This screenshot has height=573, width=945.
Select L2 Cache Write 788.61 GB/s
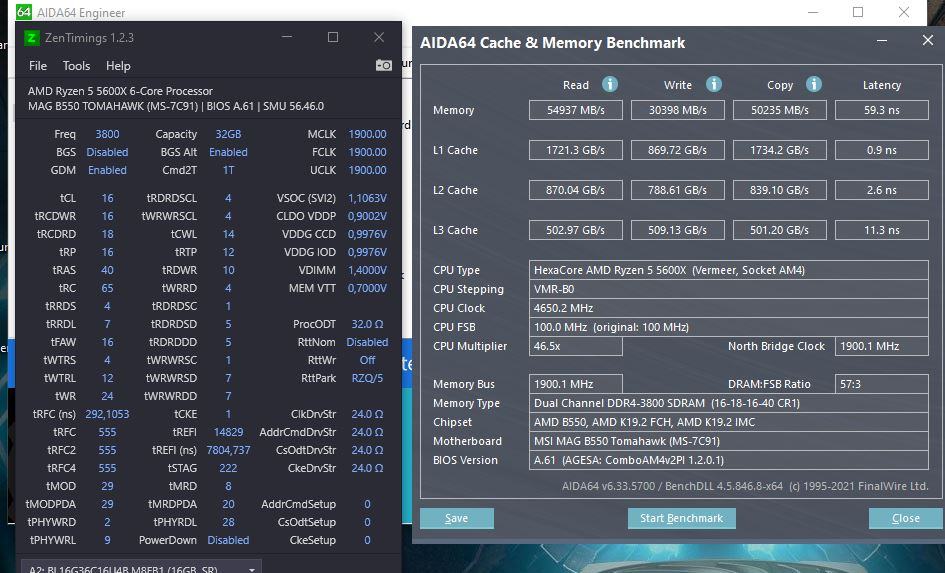677,190
